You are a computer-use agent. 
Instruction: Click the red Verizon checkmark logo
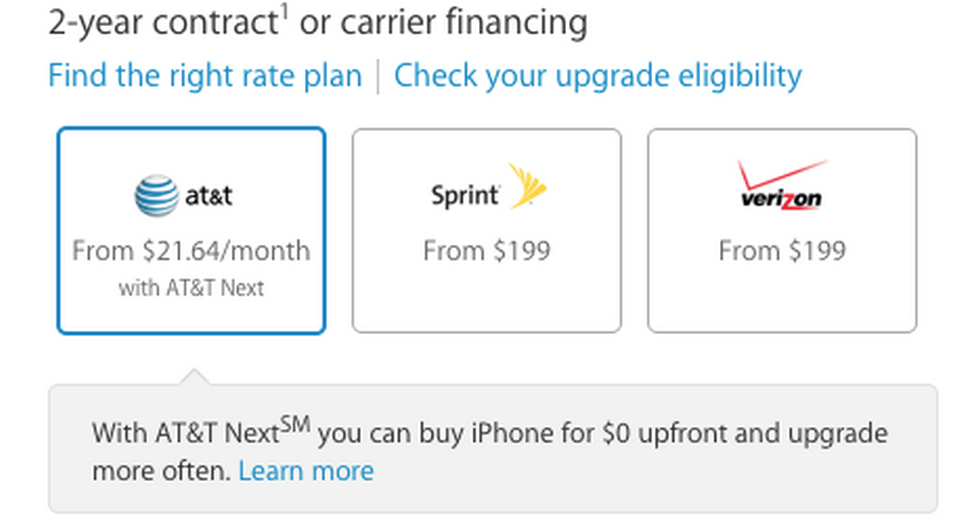point(784,174)
